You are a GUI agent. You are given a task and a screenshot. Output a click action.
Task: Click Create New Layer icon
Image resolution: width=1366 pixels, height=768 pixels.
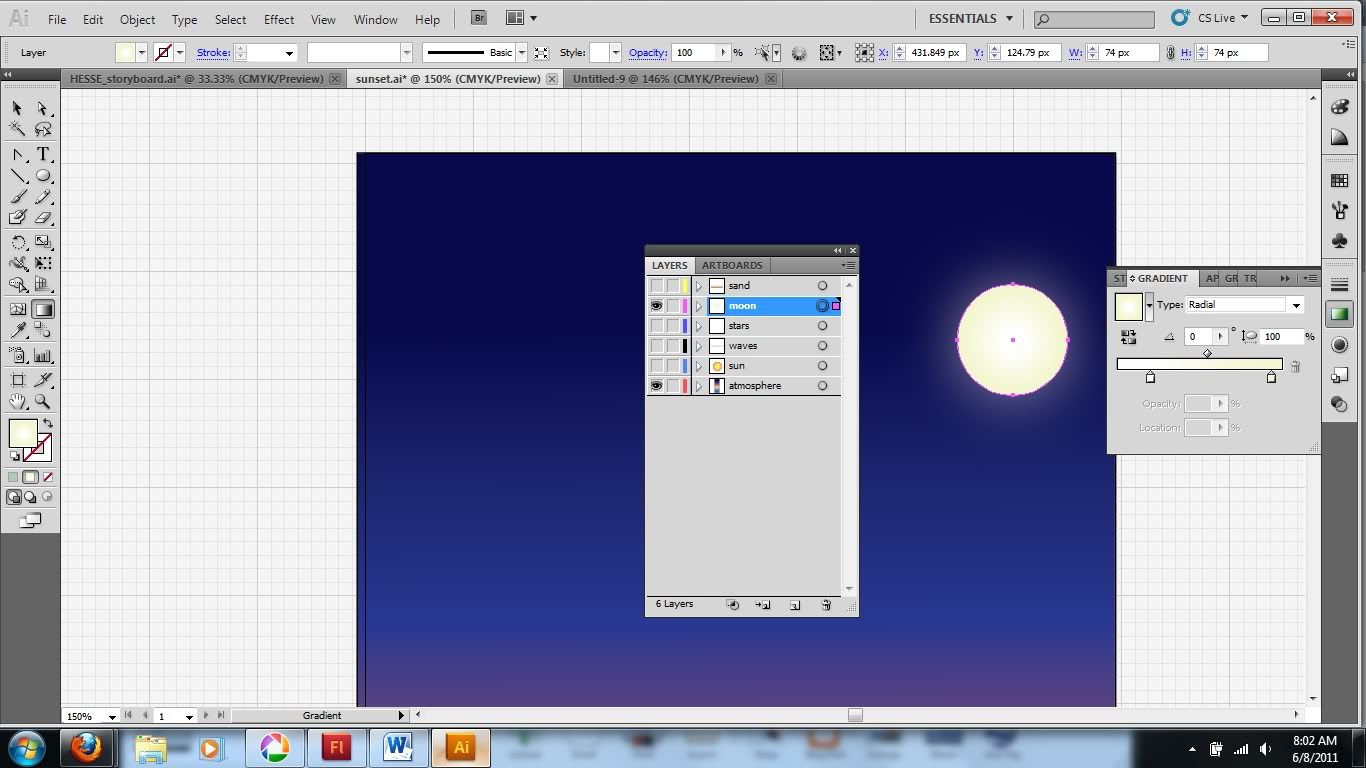(x=795, y=605)
